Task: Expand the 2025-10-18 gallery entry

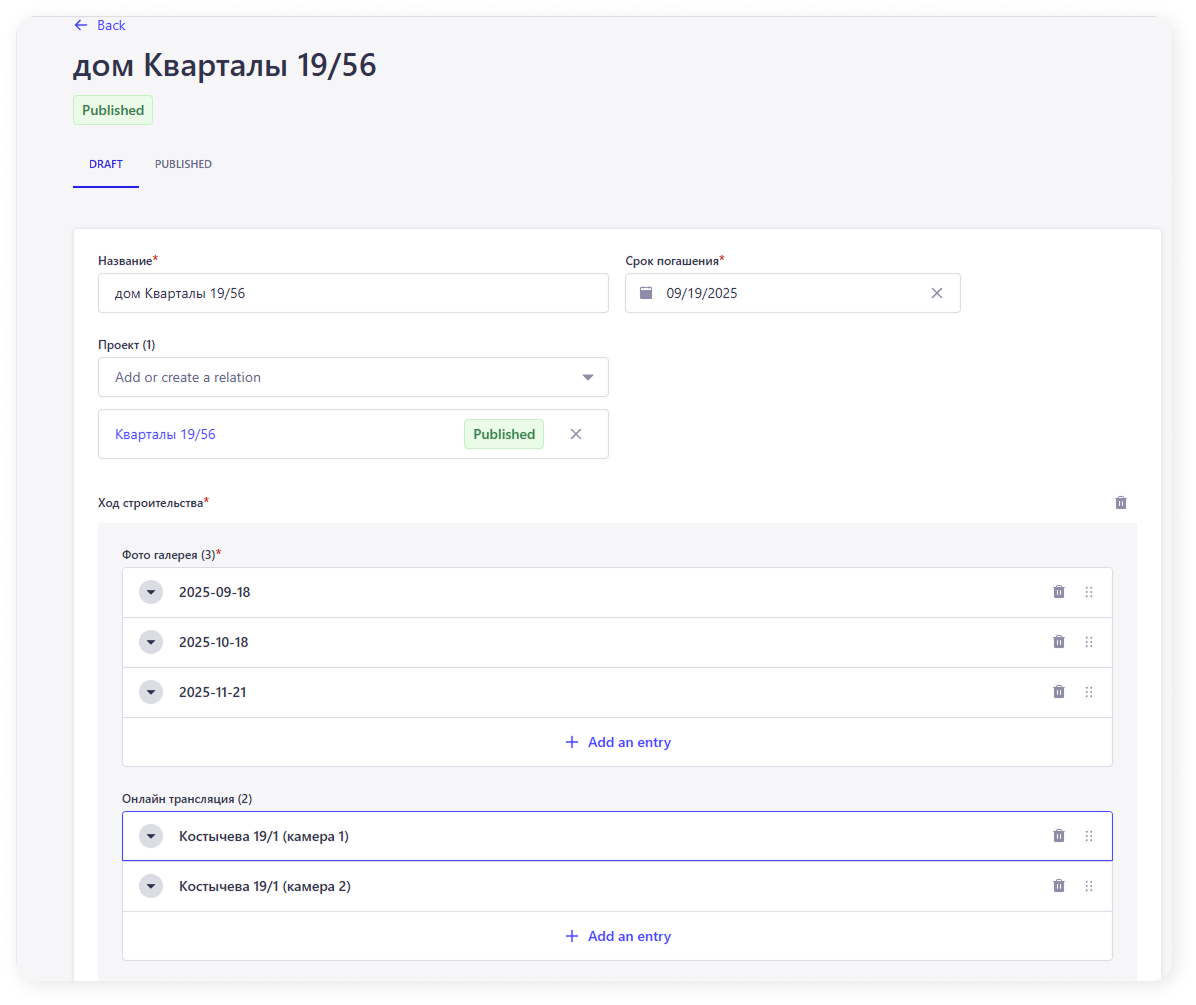Action: 151,642
